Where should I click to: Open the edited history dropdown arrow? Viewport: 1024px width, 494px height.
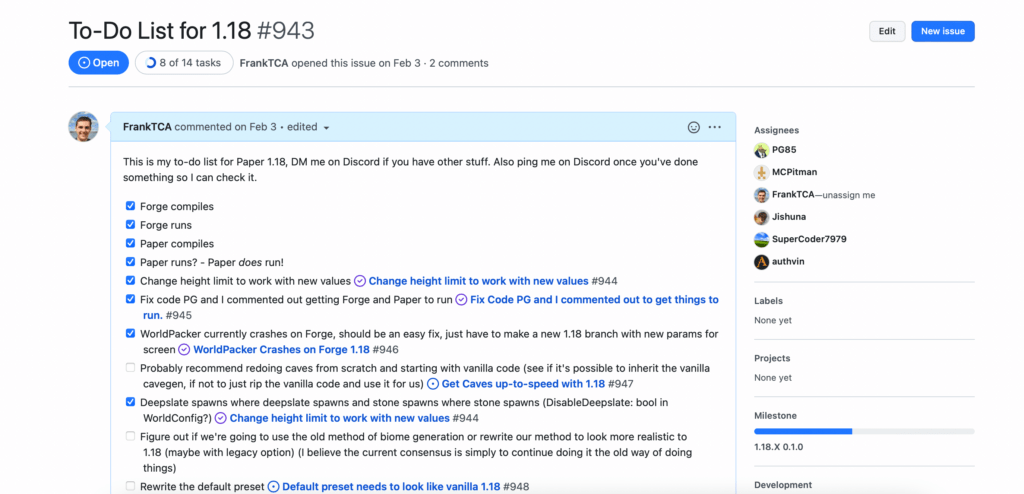pos(327,127)
